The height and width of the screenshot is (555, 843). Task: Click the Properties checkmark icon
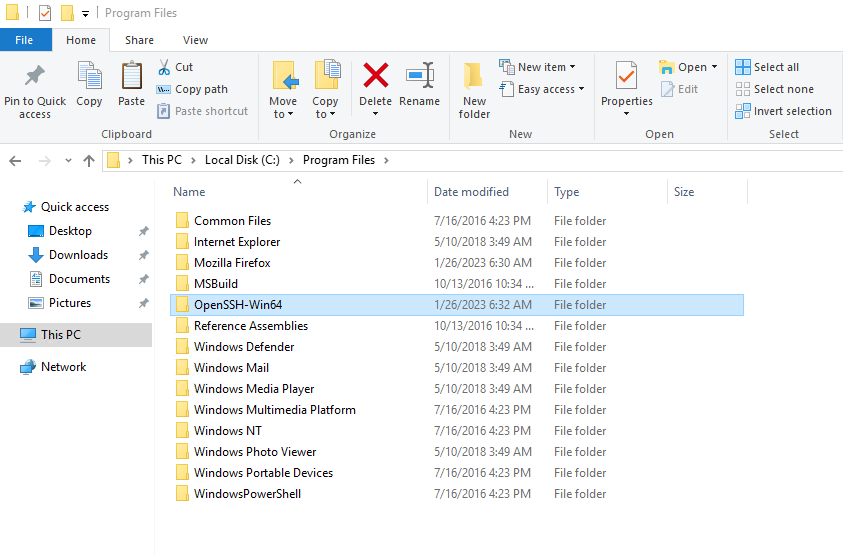pos(626,75)
